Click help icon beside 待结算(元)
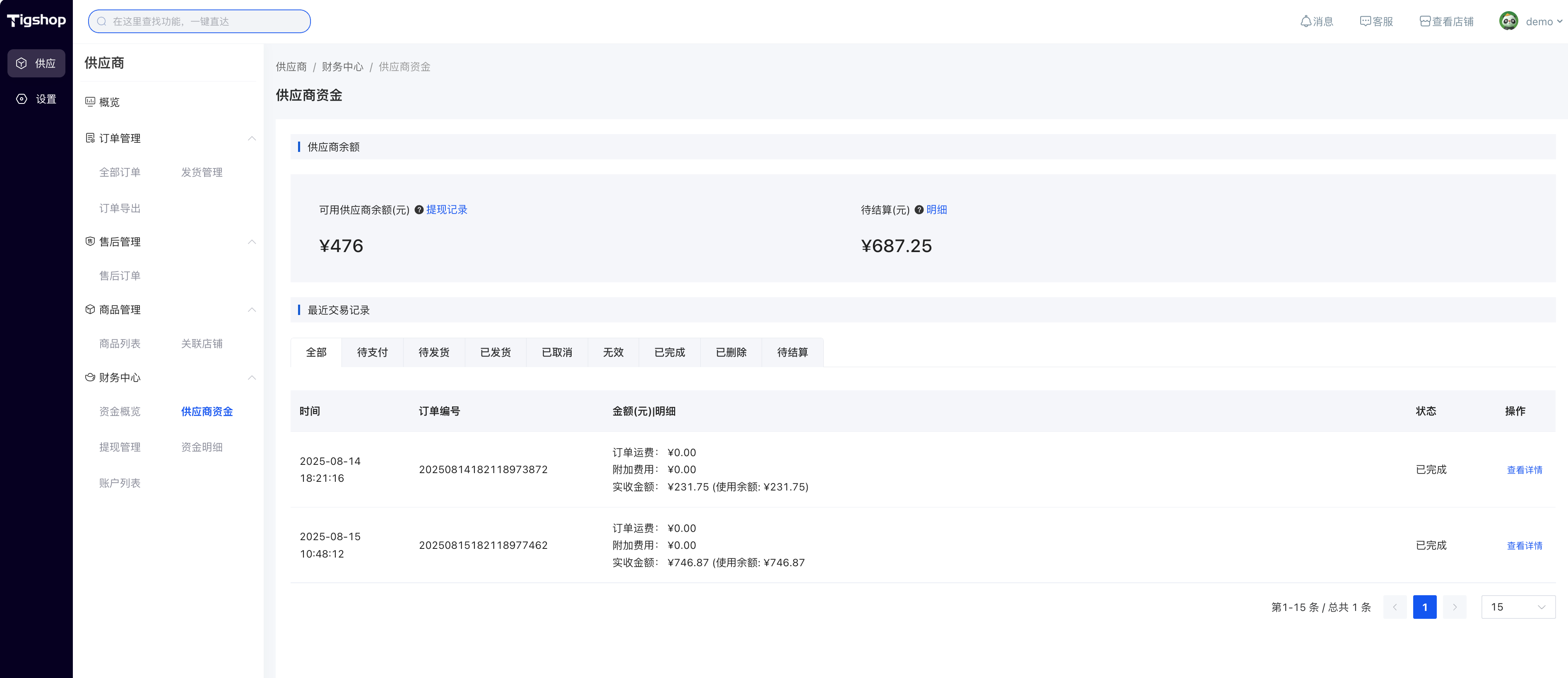This screenshot has width=1568, height=678. (919, 210)
